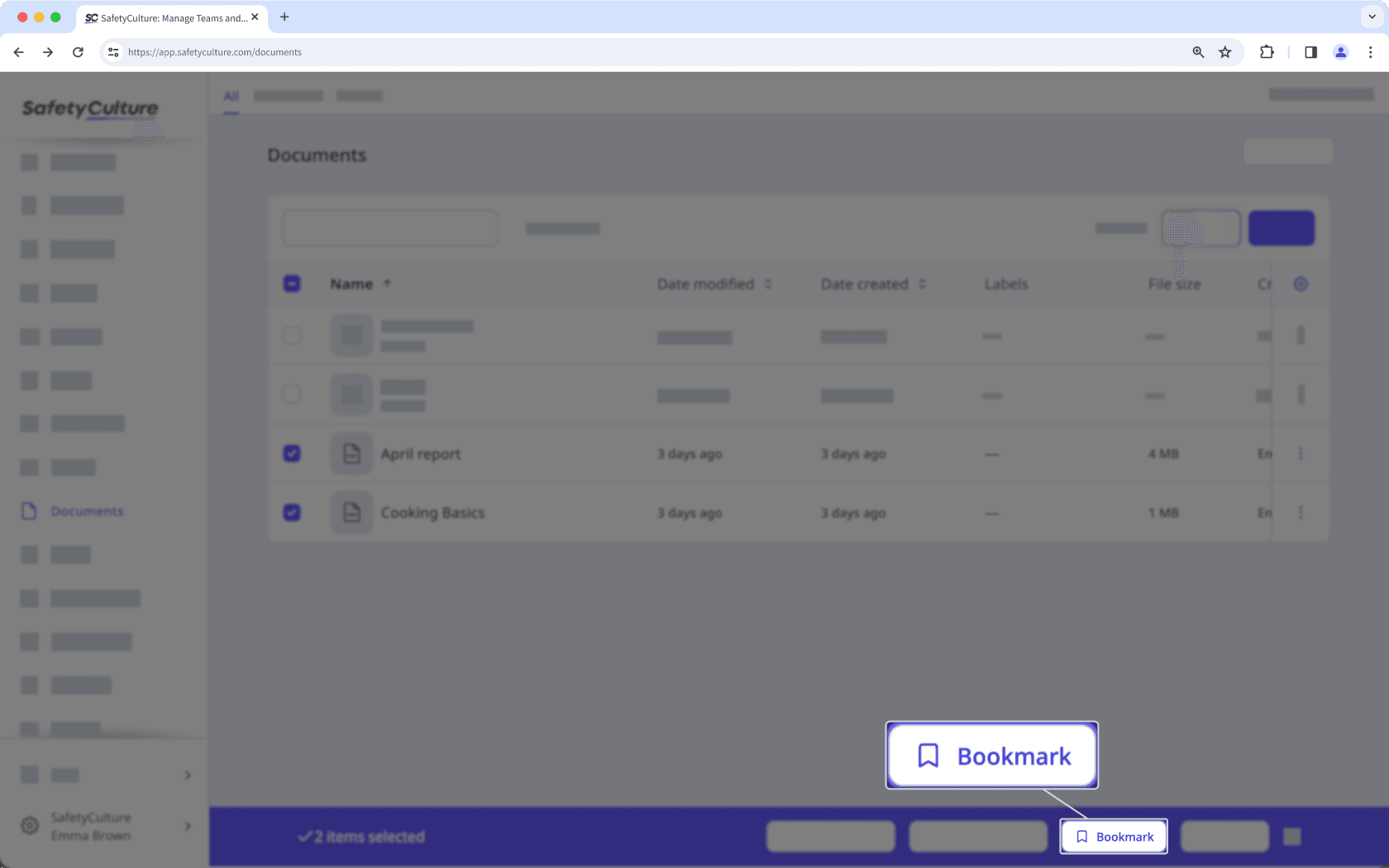Click the organization settings gear beside Emma Brown

coord(31,826)
